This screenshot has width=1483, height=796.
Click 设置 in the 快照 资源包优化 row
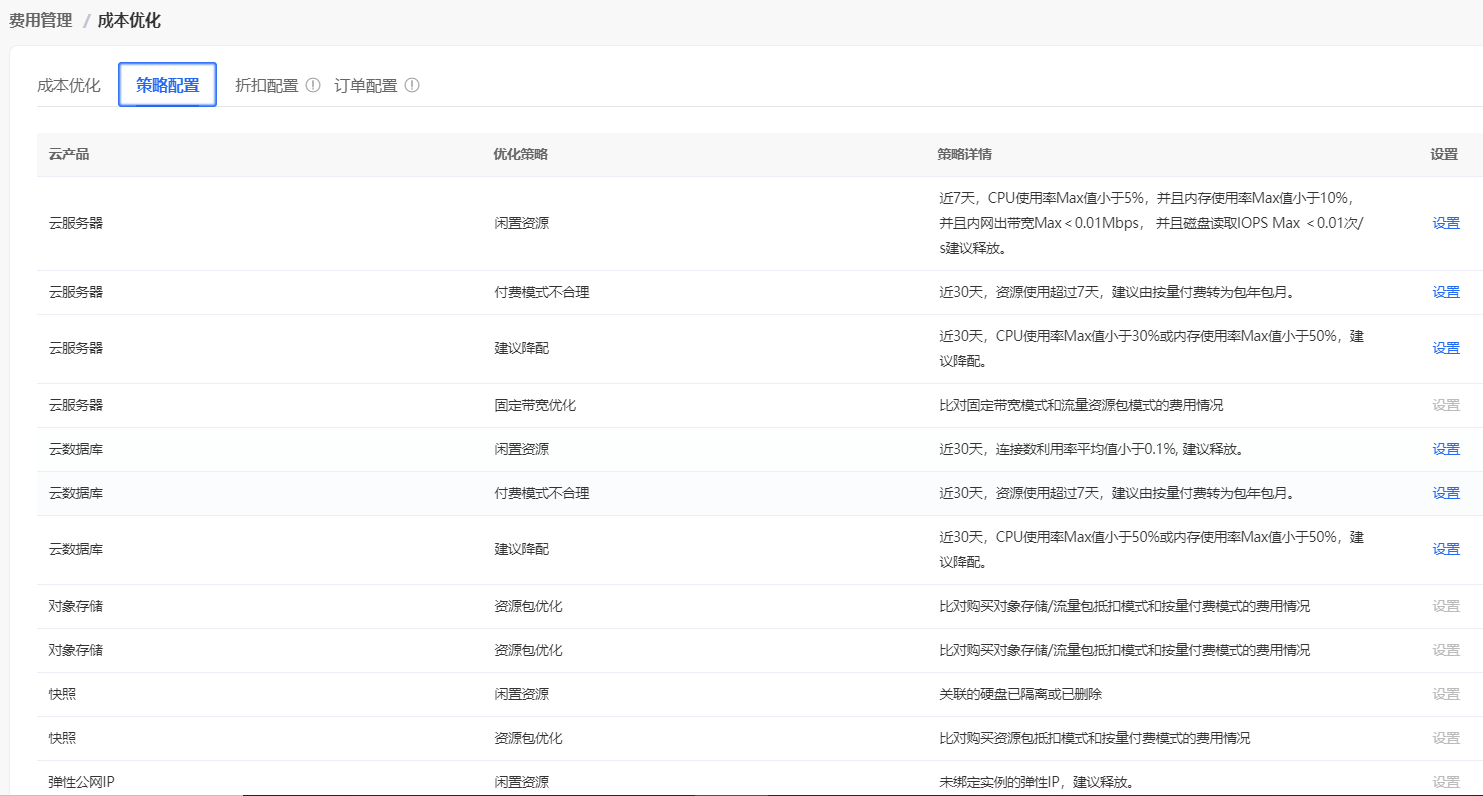1446,738
